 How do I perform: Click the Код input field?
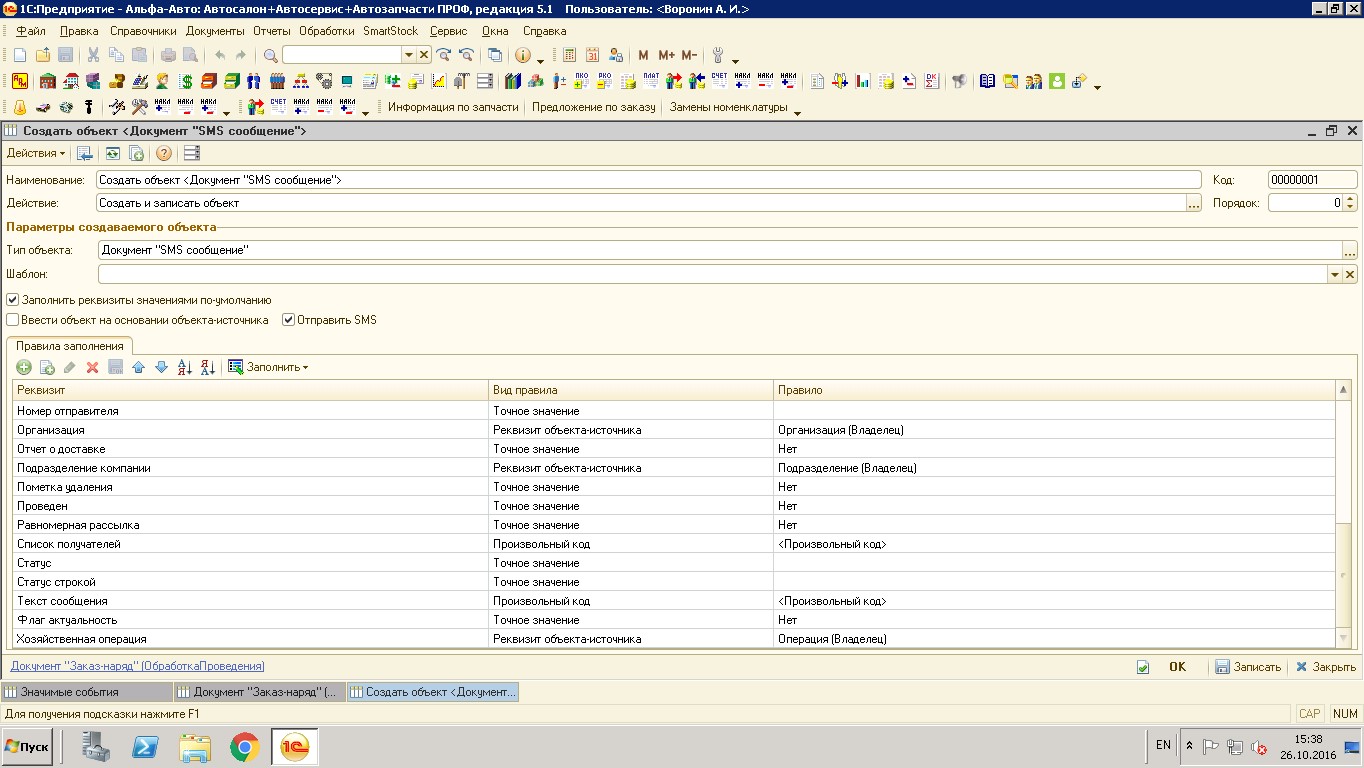tap(1312, 180)
